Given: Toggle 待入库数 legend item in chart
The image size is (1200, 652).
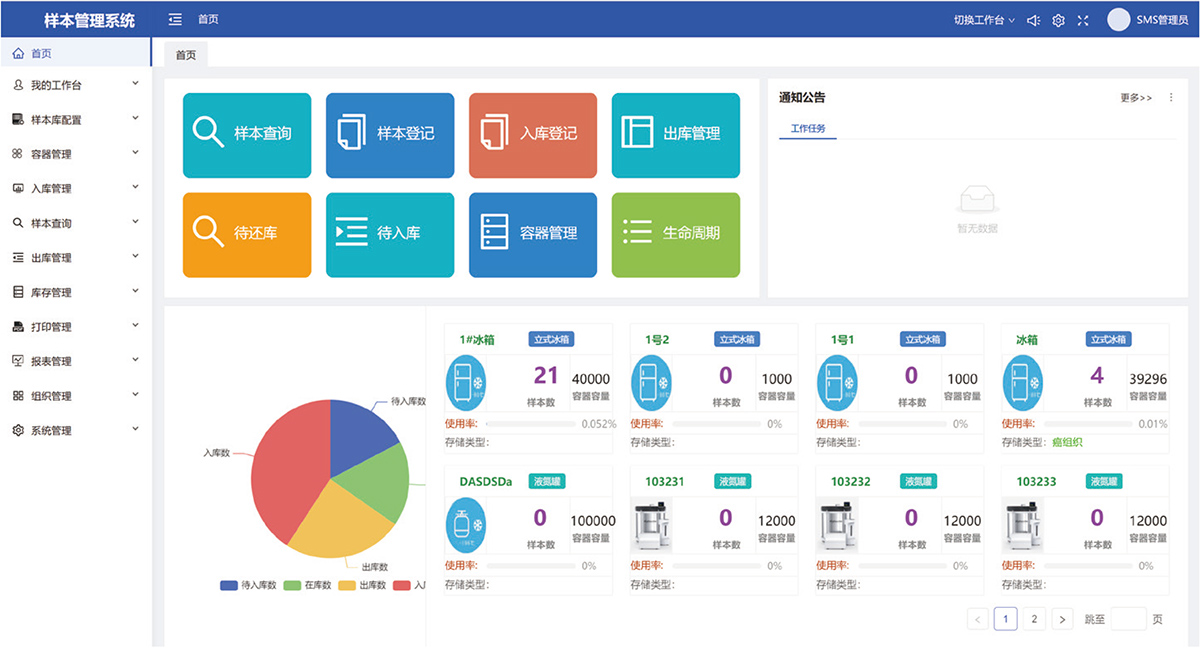Looking at the screenshot, I should point(249,585).
